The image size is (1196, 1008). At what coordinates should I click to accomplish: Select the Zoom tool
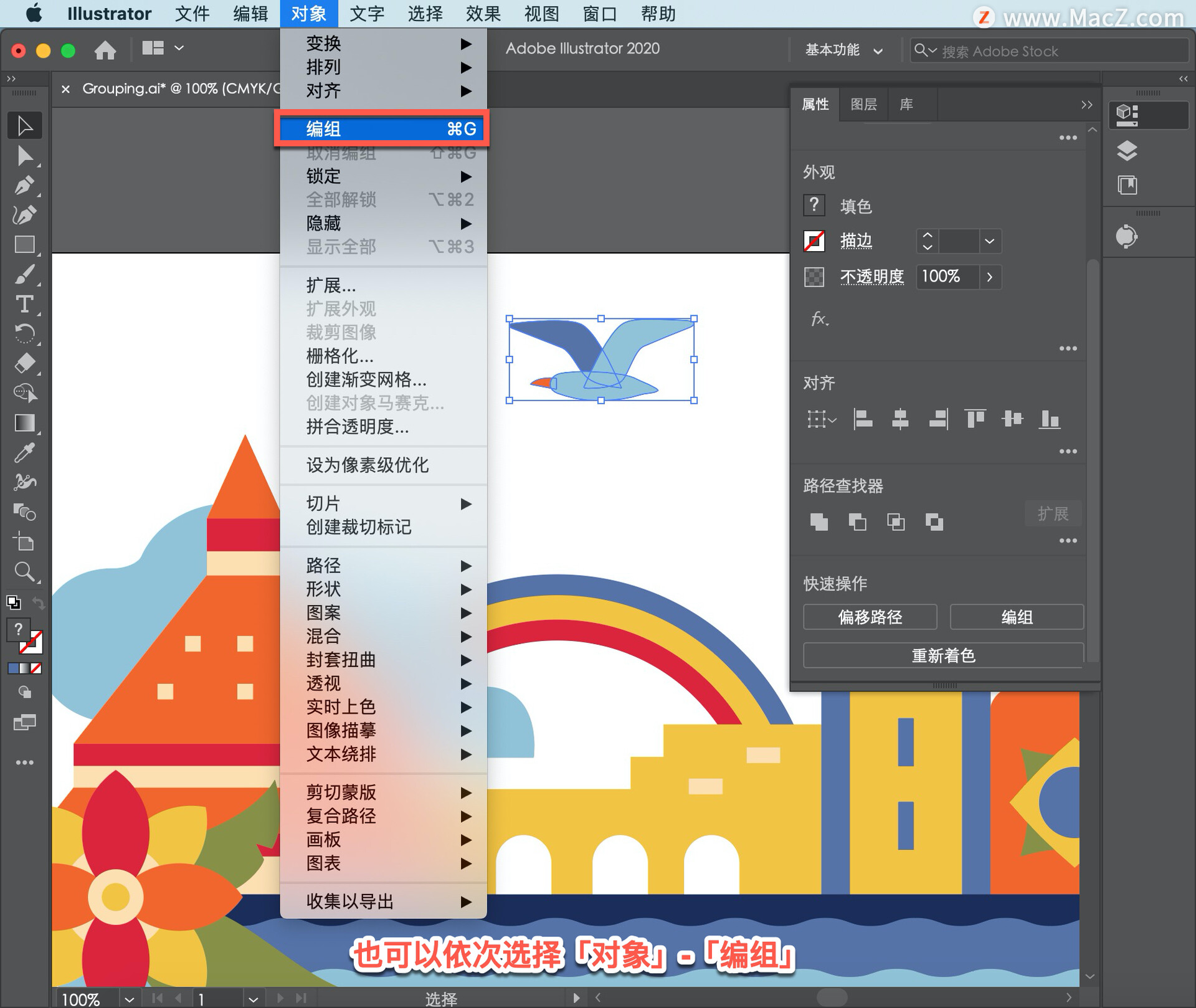(24, 572)
